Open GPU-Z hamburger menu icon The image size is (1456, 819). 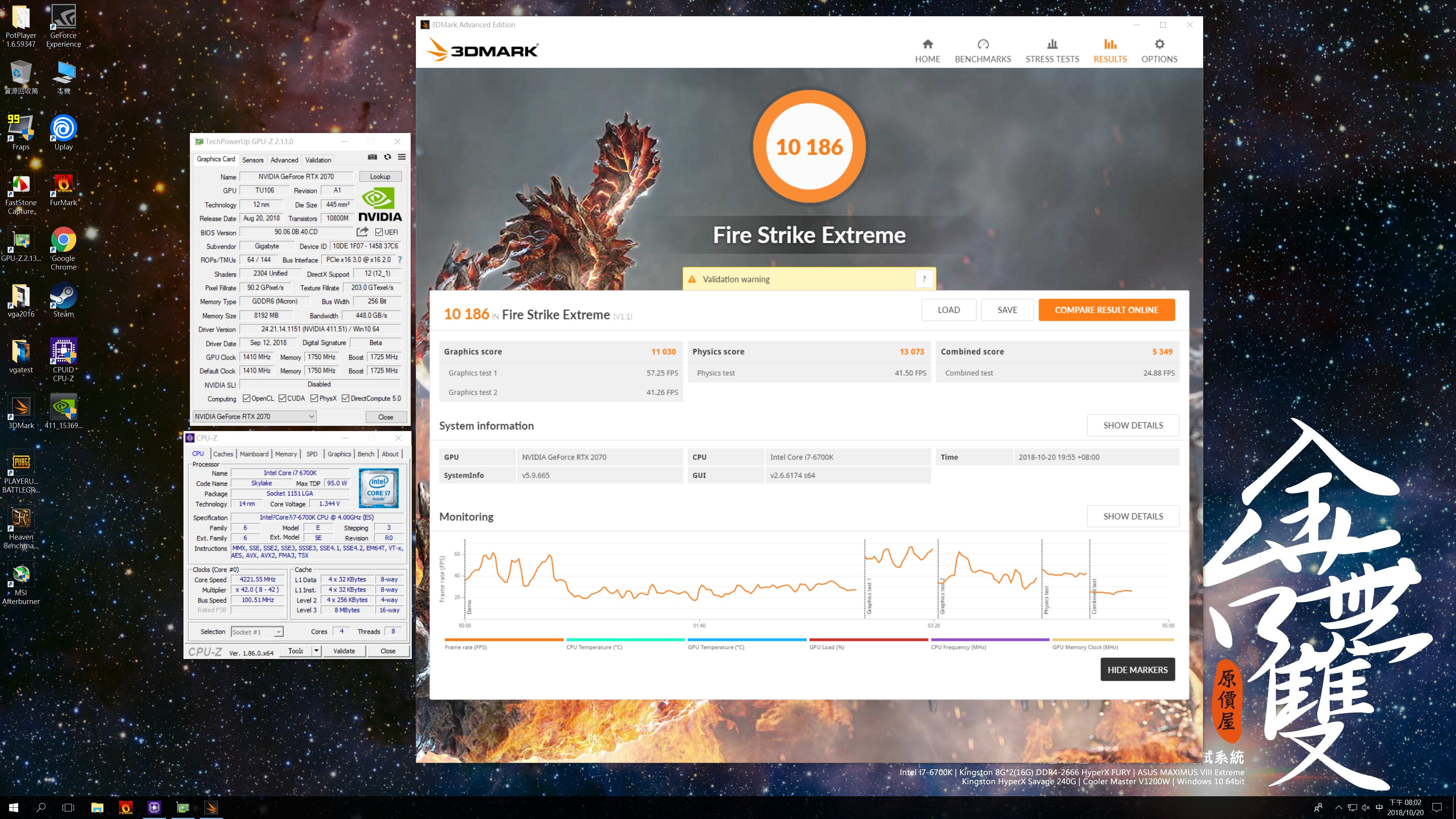tap(402, 157)
